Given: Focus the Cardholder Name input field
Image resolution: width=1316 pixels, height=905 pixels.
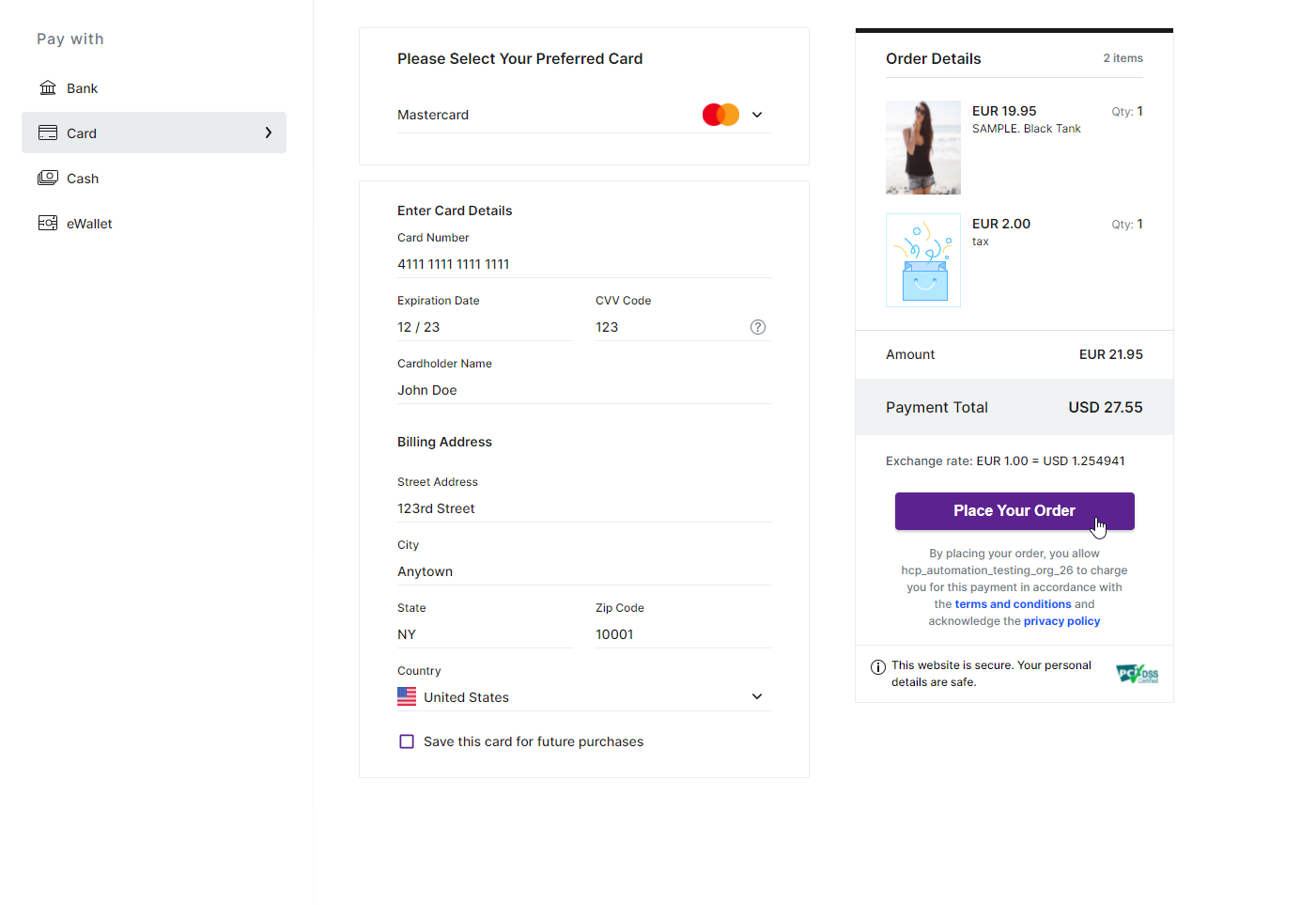Looking at the screenshot, I should (x=582, y=390).
